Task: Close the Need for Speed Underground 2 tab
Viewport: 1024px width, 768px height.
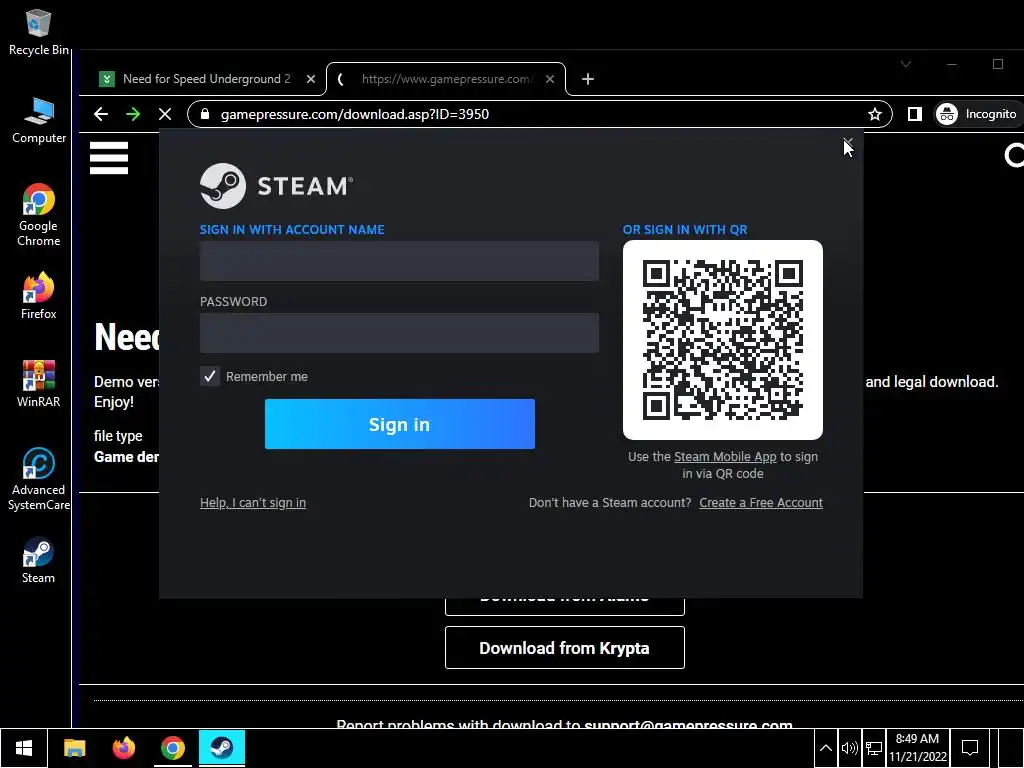Action: pos(311,79)
